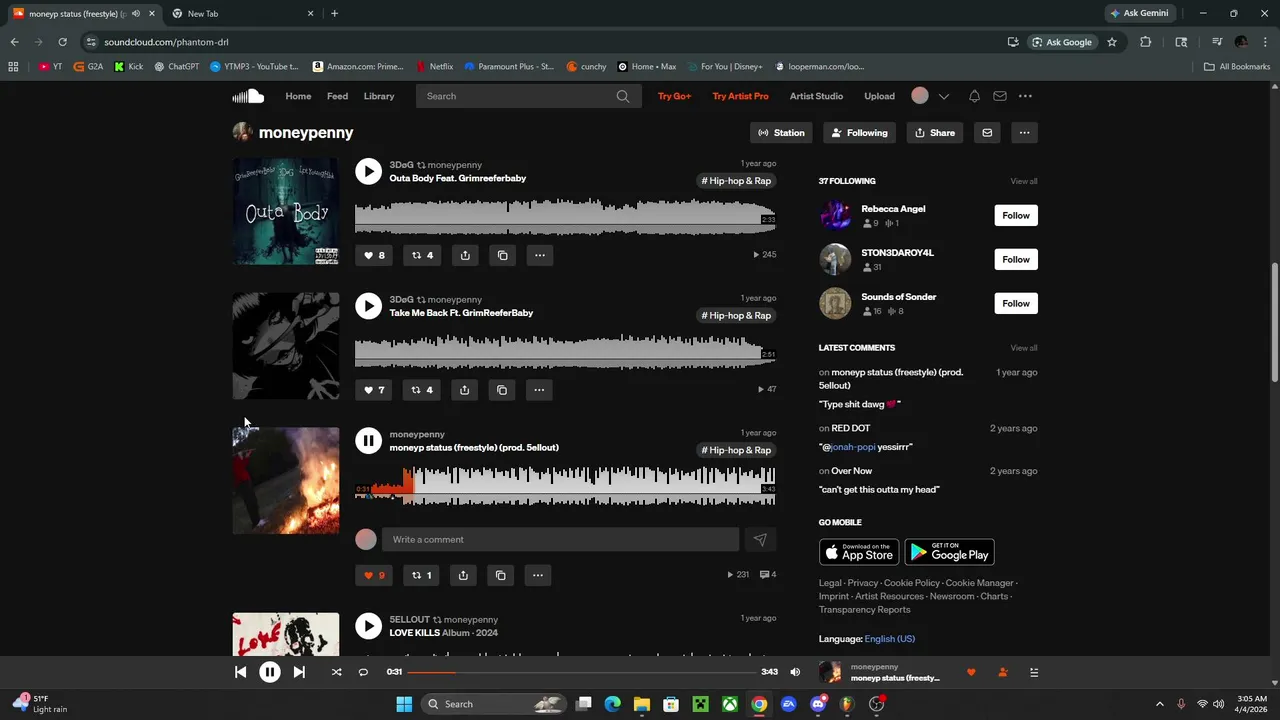Toggle repeat in player bar
Image resolution: width=1280 pixels, height=720 pixels.
click(363, 672)
